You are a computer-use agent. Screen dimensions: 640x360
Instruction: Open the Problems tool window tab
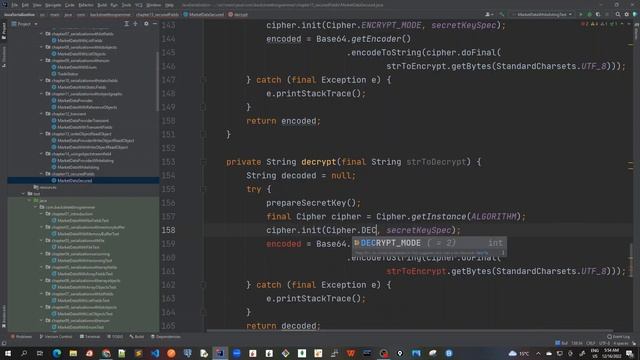(22, 337)
